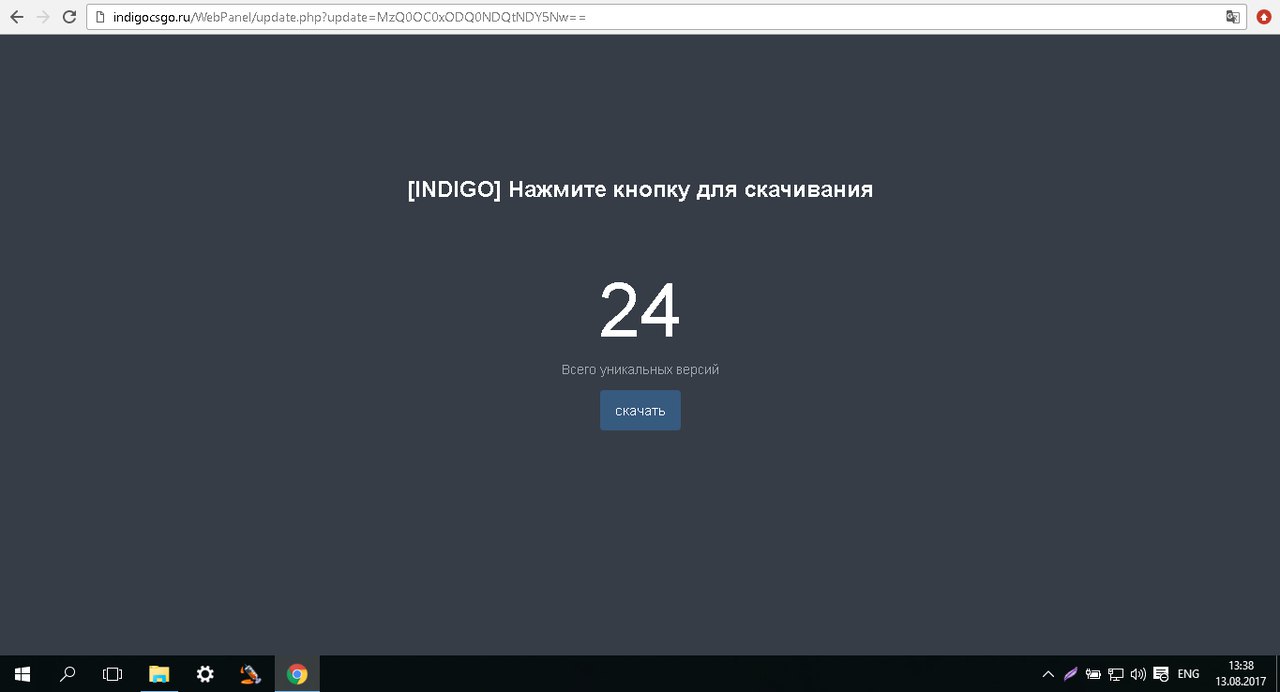Open the orange app on taskbar
The height and width of the screenshot is (692, 1280).
pyautogui.click(x=251, y=674)
